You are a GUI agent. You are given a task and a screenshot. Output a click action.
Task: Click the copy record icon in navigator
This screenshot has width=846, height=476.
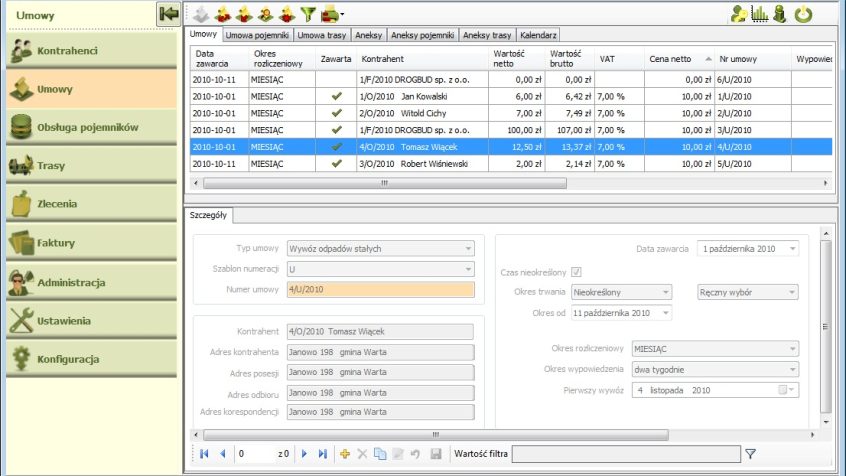[x=380, y=454]
